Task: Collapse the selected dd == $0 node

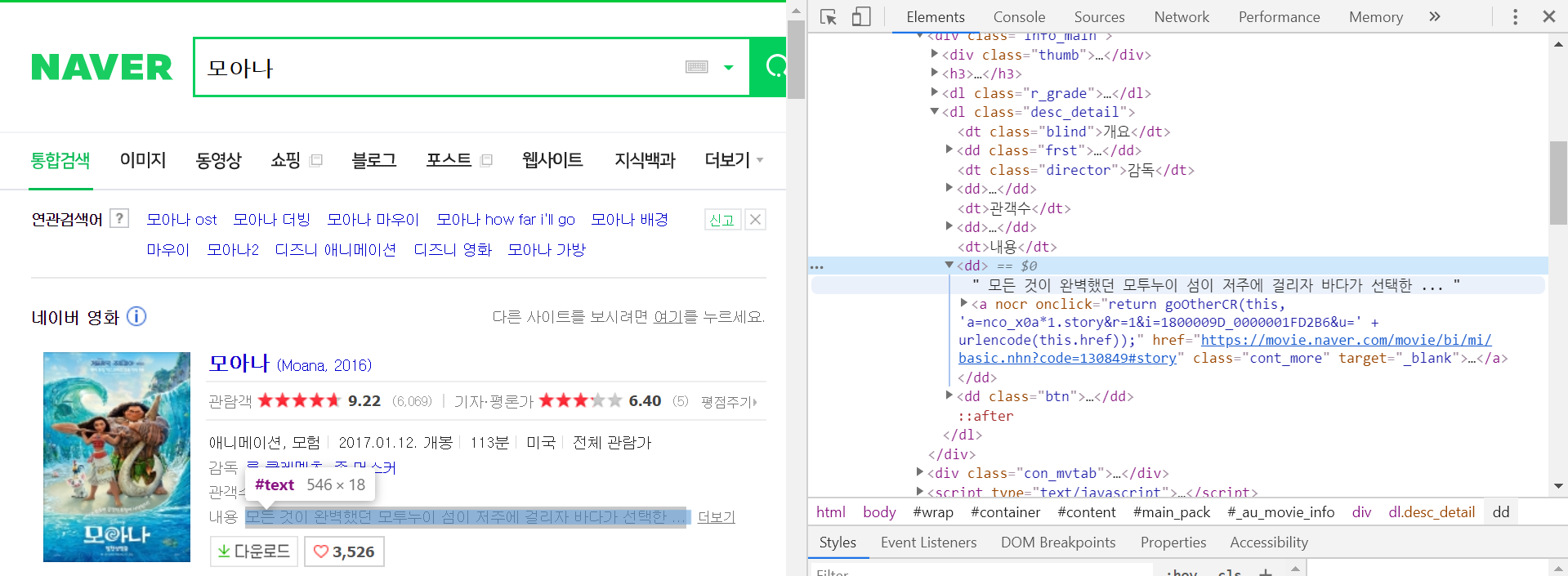Action: [949, 265]
